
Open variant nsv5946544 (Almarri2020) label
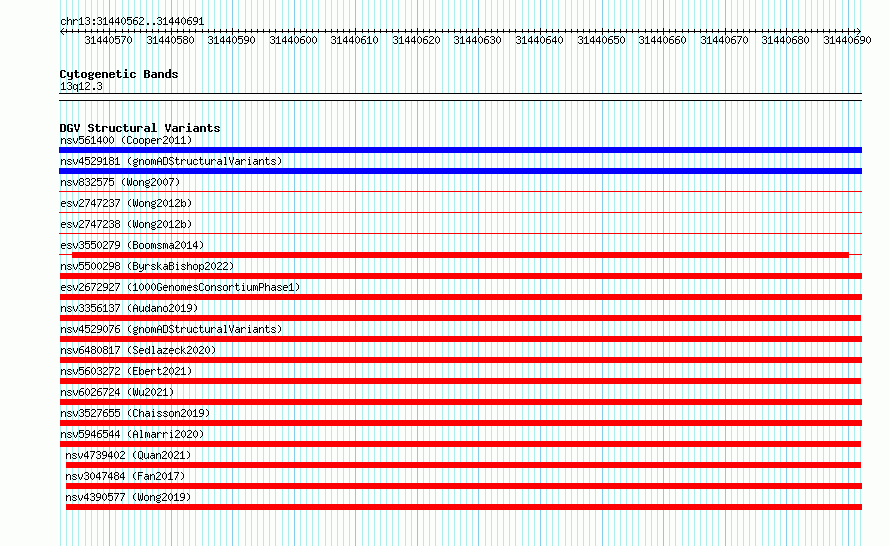(132, 434)
